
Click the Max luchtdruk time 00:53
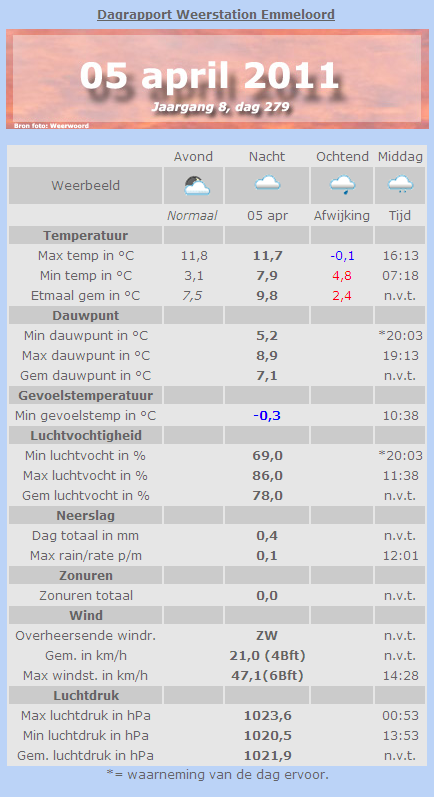(x=400, y=716)
